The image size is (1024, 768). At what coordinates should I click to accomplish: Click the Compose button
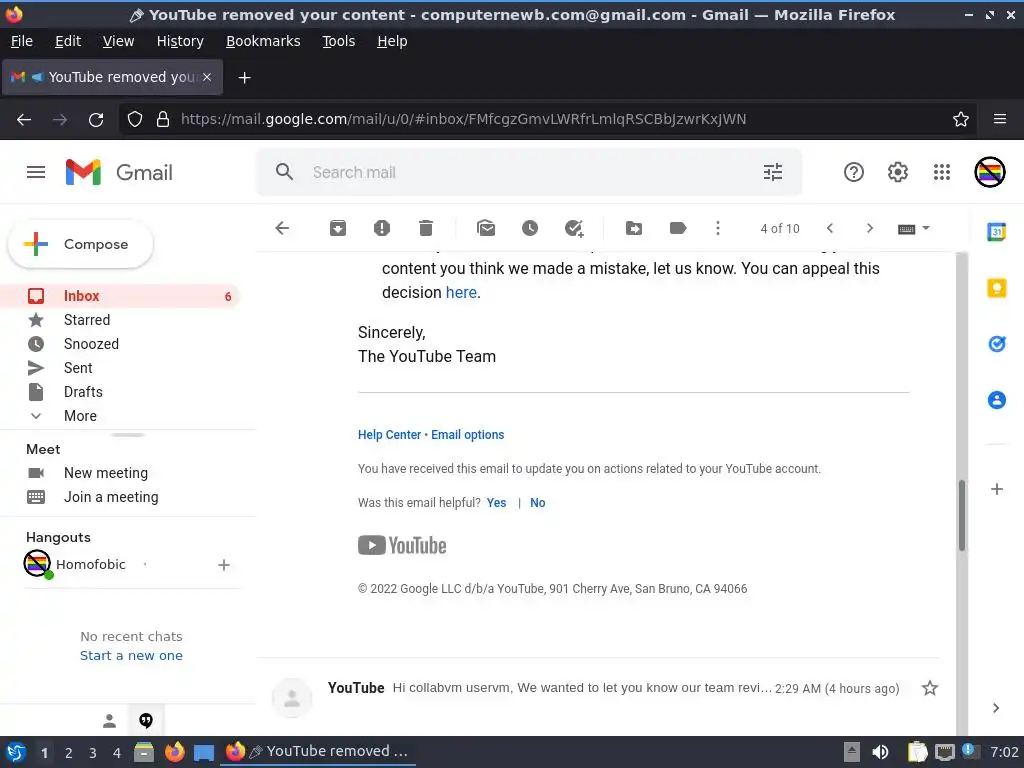80,244
